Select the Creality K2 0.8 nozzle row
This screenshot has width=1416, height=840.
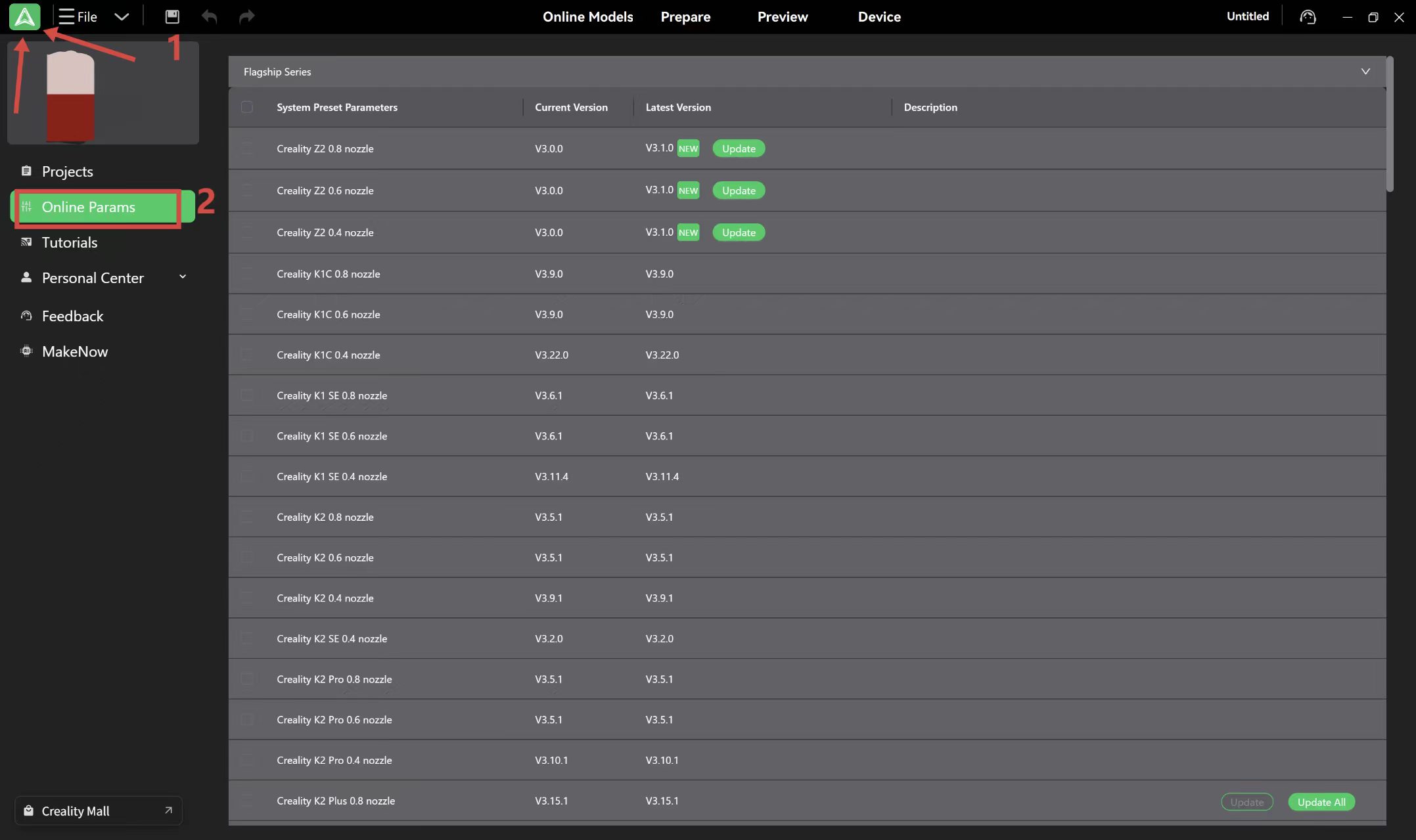(807, 517)
